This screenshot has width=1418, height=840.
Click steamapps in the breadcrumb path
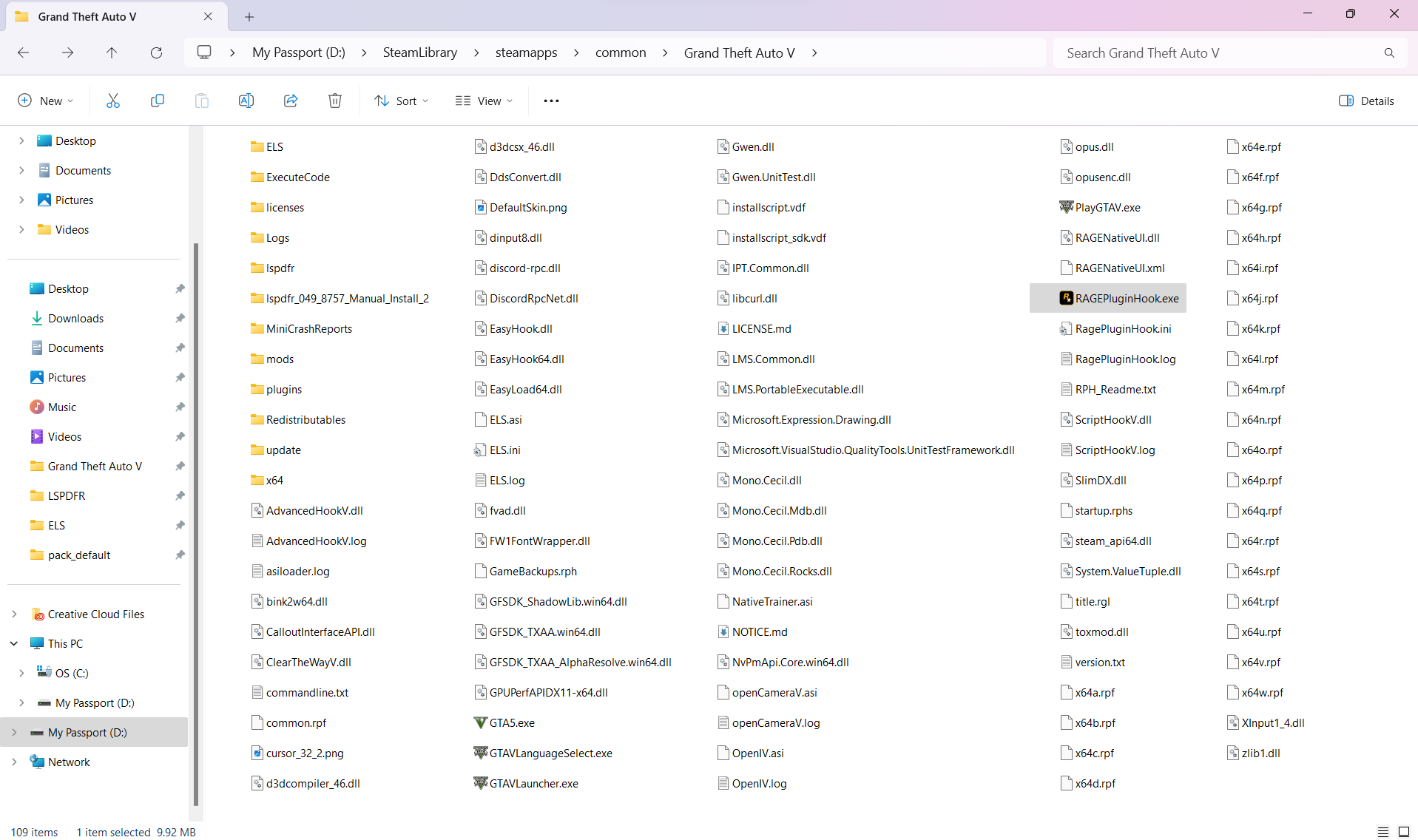(x=527, y=52)
